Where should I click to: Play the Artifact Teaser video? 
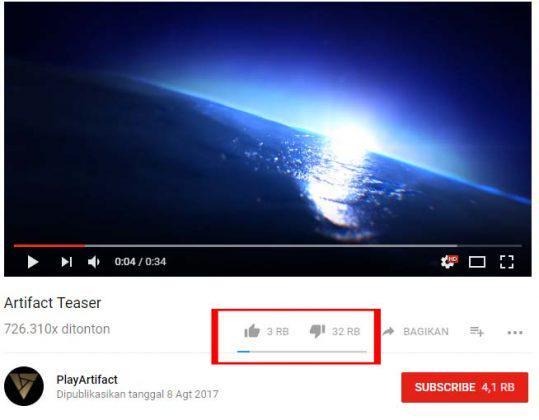33,262
